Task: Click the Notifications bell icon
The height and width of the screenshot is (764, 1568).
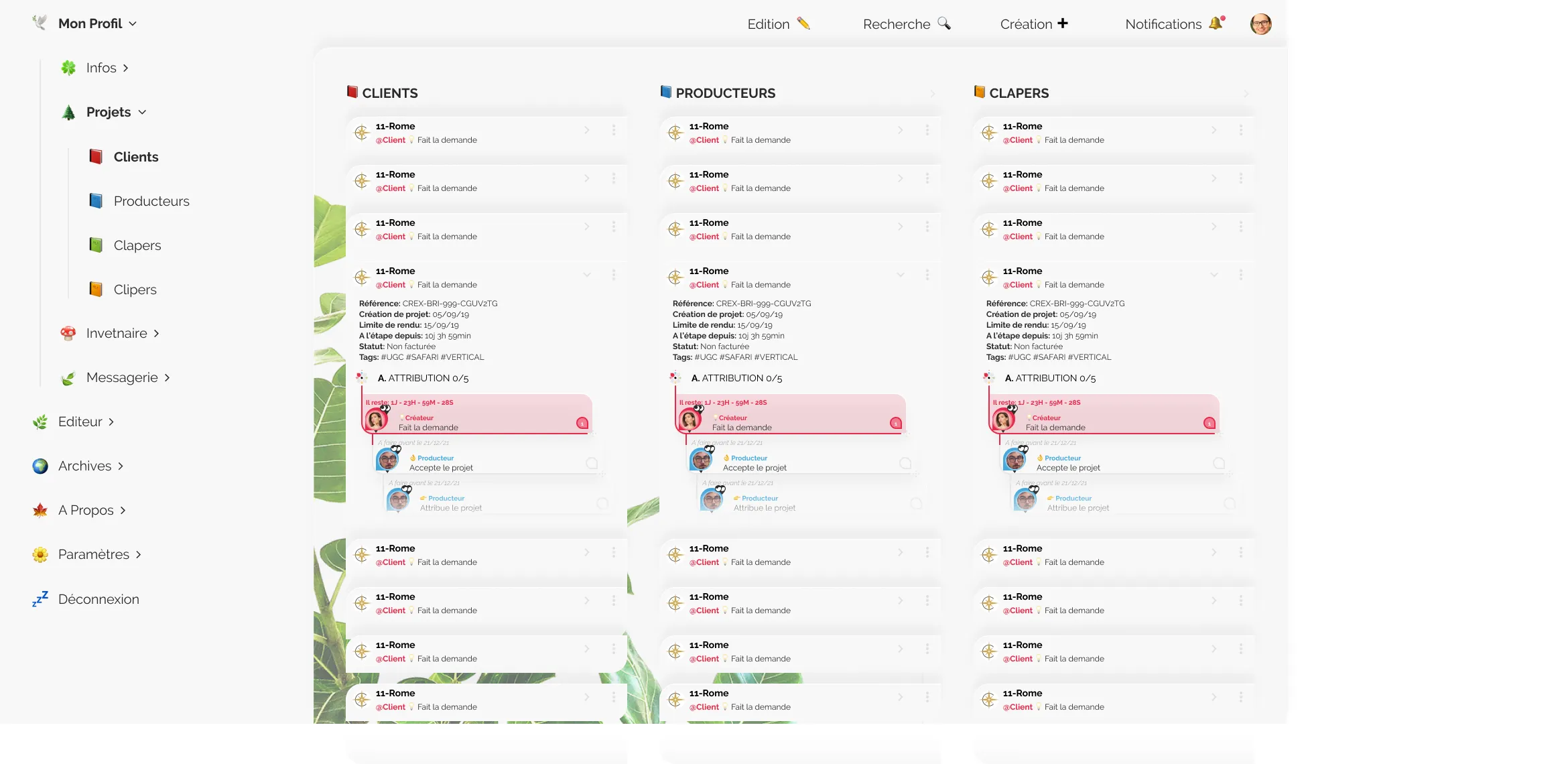Action: click(1217, 23)
